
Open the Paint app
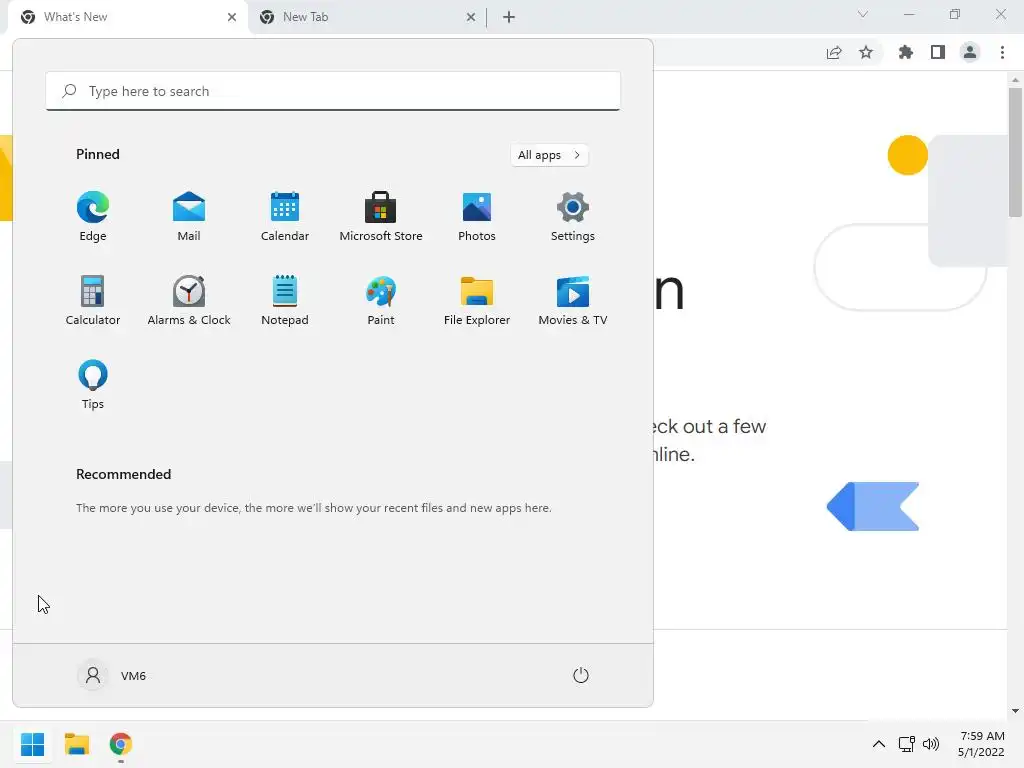pos(381,301)
